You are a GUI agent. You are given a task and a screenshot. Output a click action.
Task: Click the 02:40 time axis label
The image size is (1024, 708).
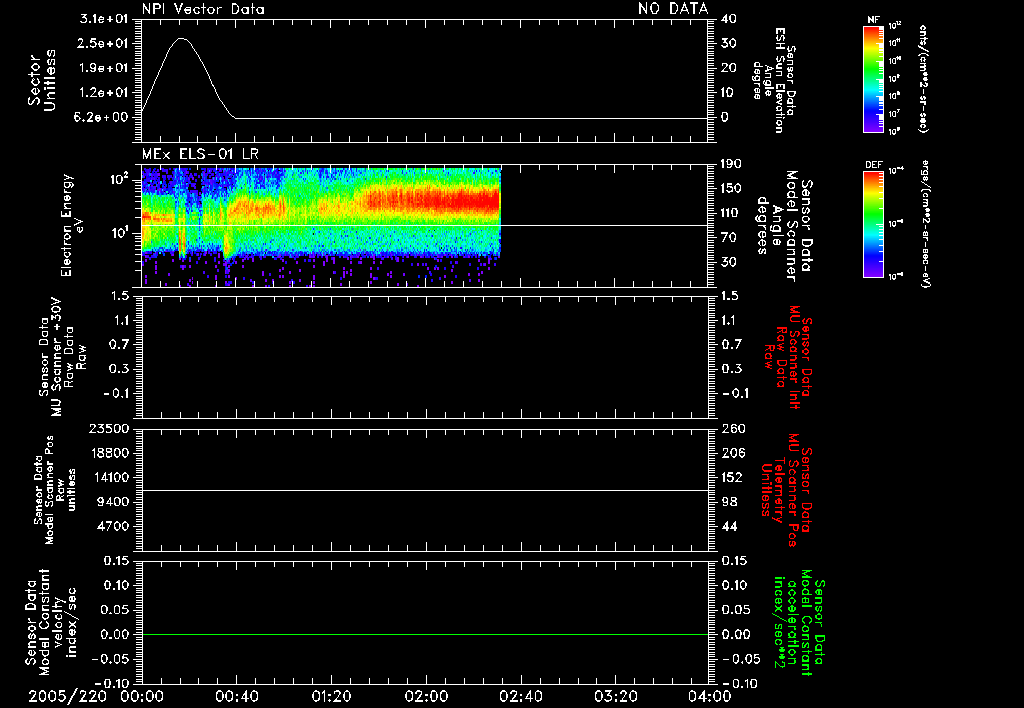pos(520,696)
